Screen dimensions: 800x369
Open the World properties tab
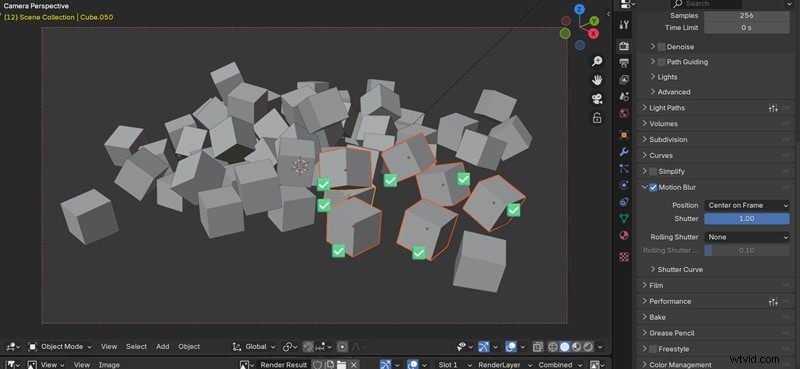click(623, 113)
